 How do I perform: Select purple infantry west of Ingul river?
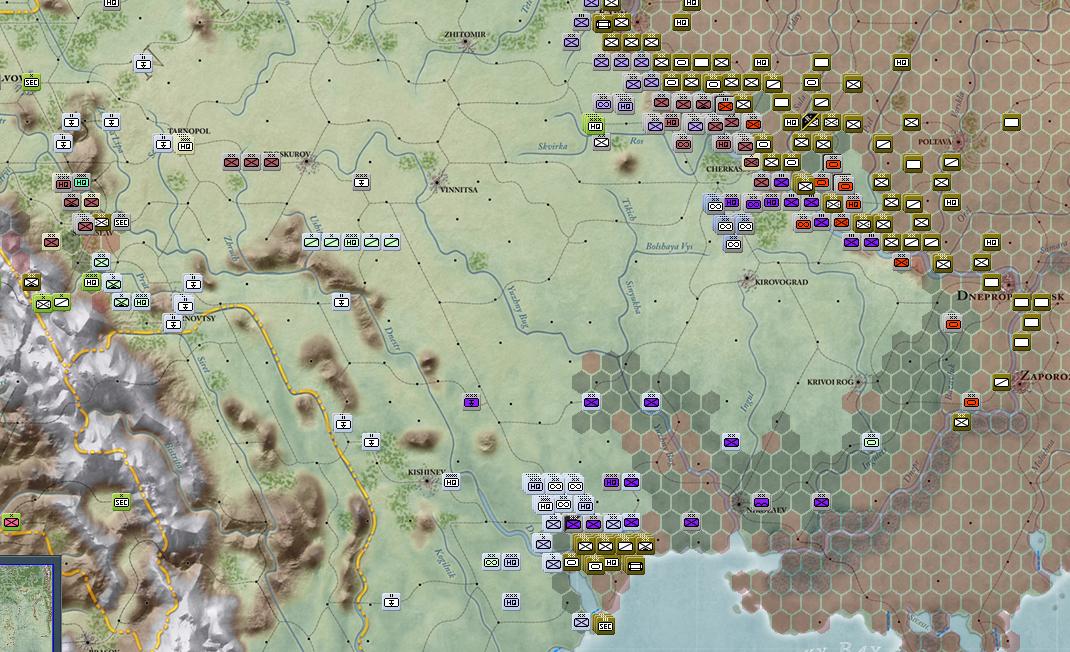pos(731,442)
